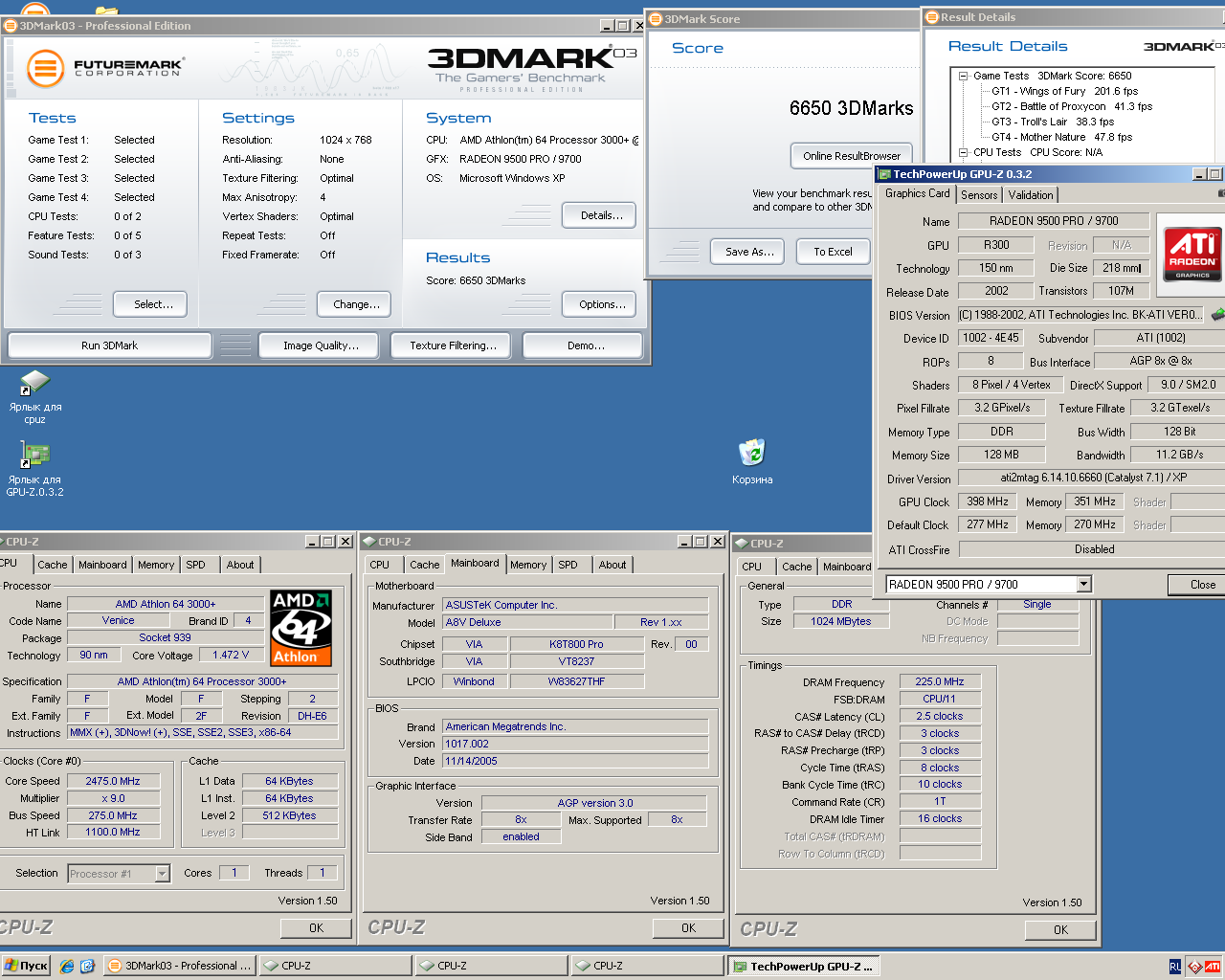The width and height of the screenshot is (1225, 980).
Task: Select GT2 - Battle of Proxycon row
Action: pyautogui.click(x=1072, y=106)
